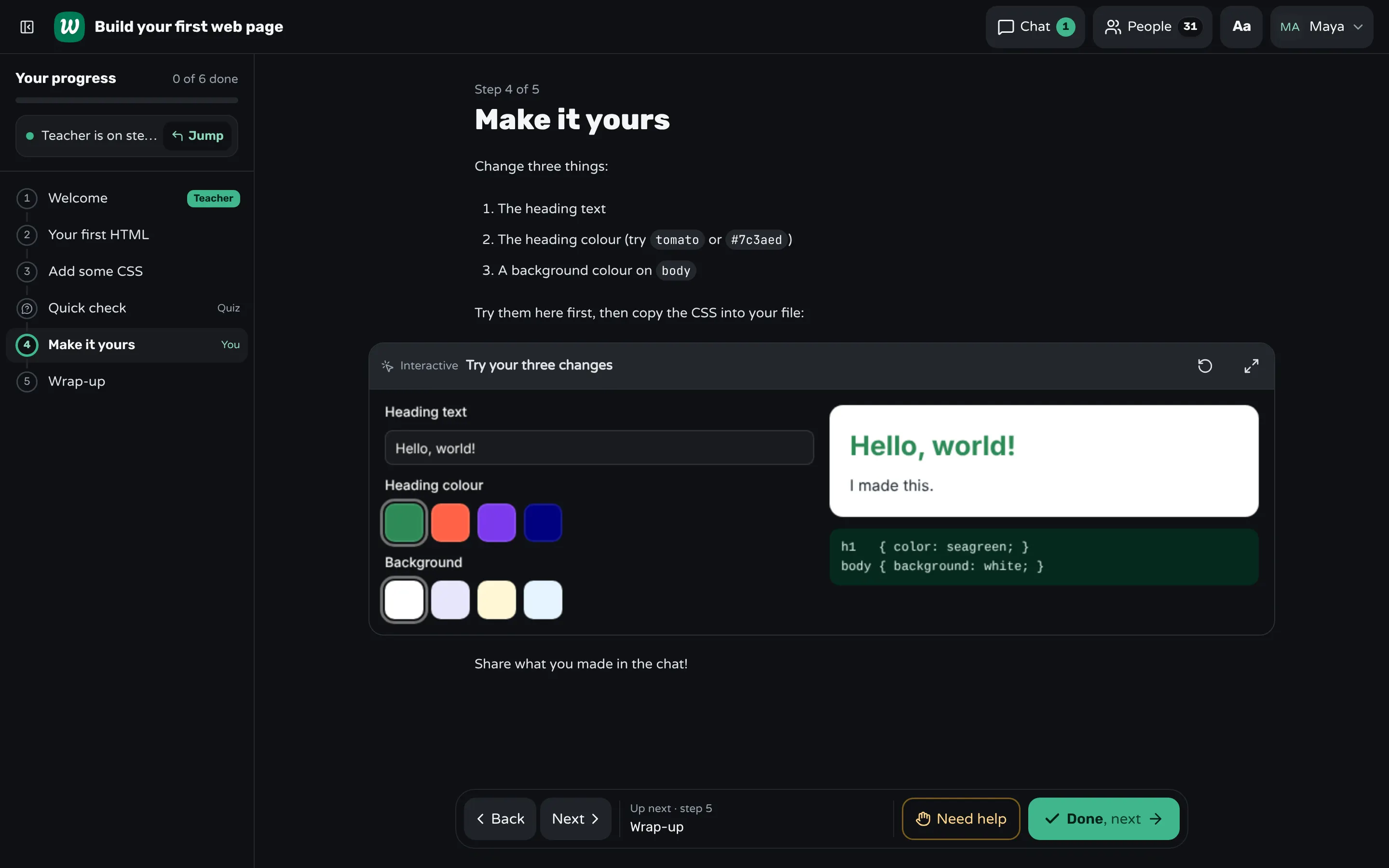Select Make it yours step
Viewport: 1389px width, 868px height.
(x=127, y=345)
